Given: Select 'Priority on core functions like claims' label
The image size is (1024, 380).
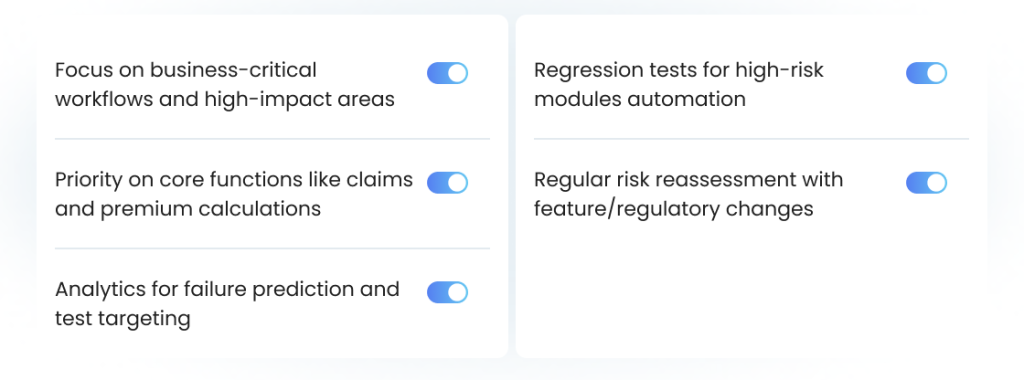Looking at the screenshot, I should 234,194.
